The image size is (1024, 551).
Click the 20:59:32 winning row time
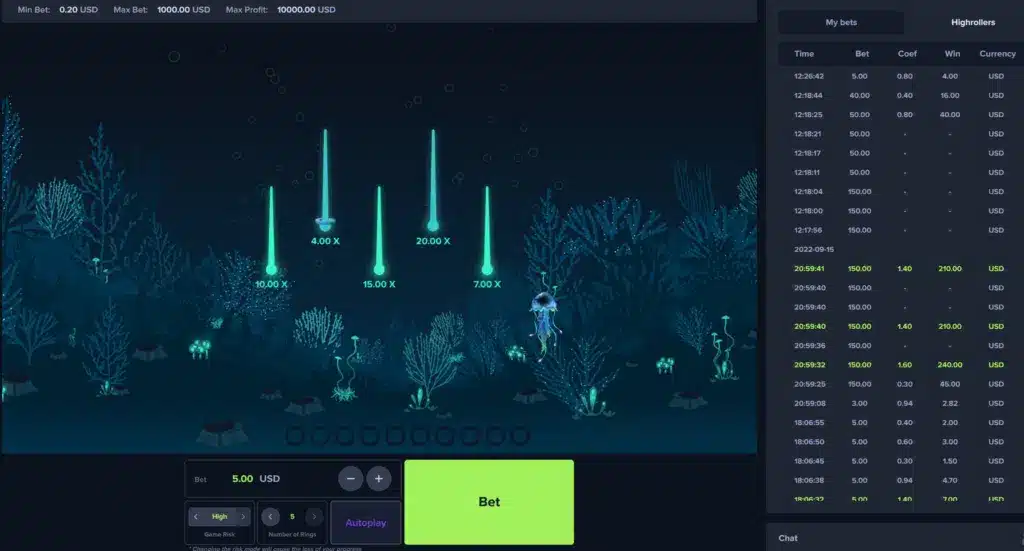tap(810, 365)
